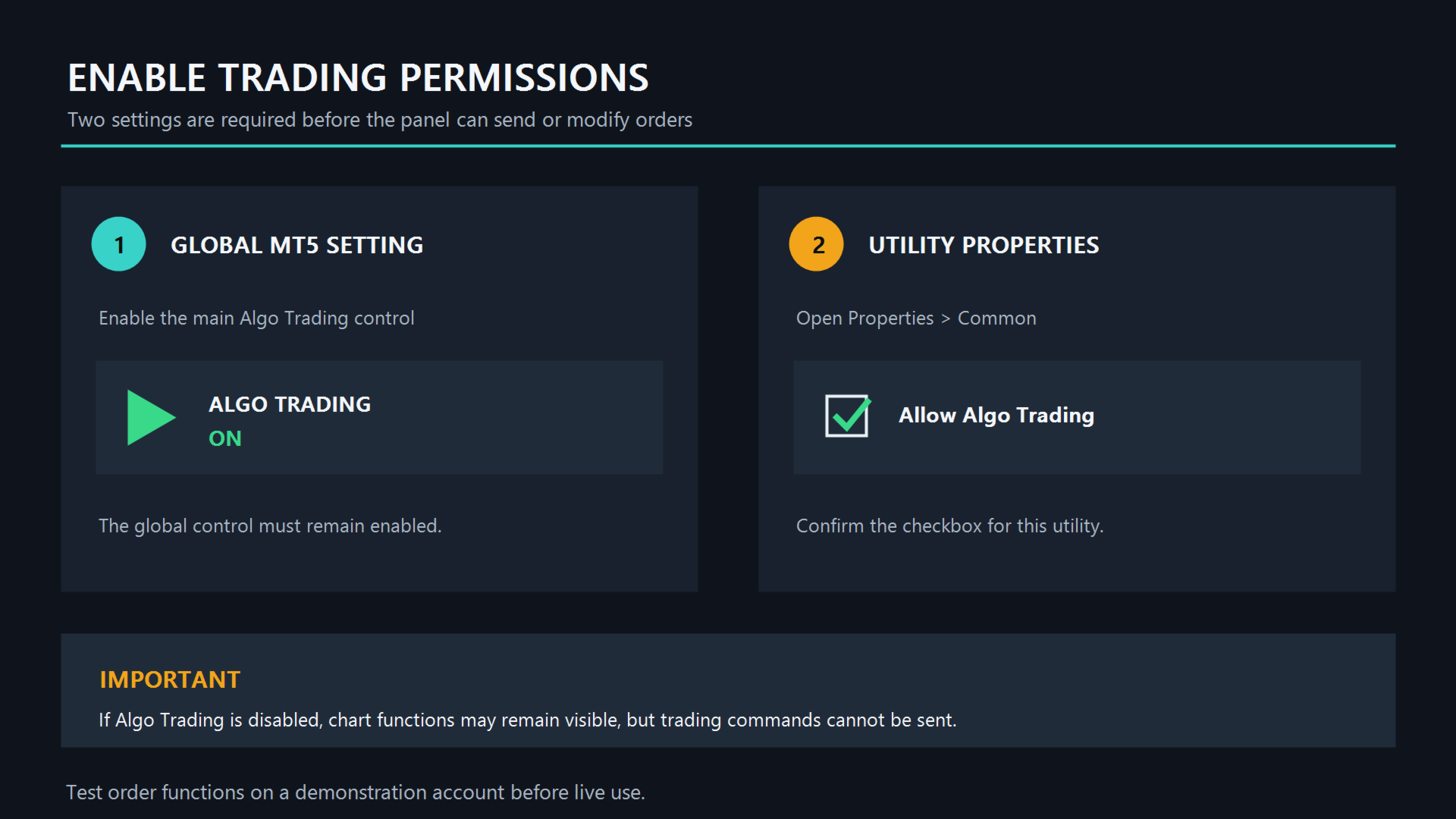The image size is (1456, 819).
Task: Click the demonstration account footer note
Action: (x=355, y=792)
